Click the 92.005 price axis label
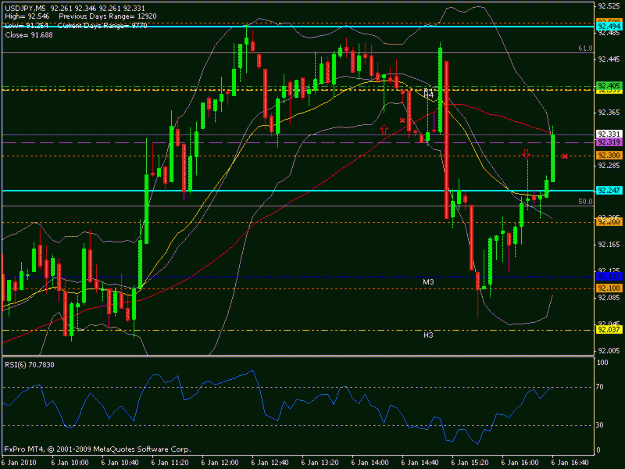This screenshot has width=625, height=469. point(609,351)
